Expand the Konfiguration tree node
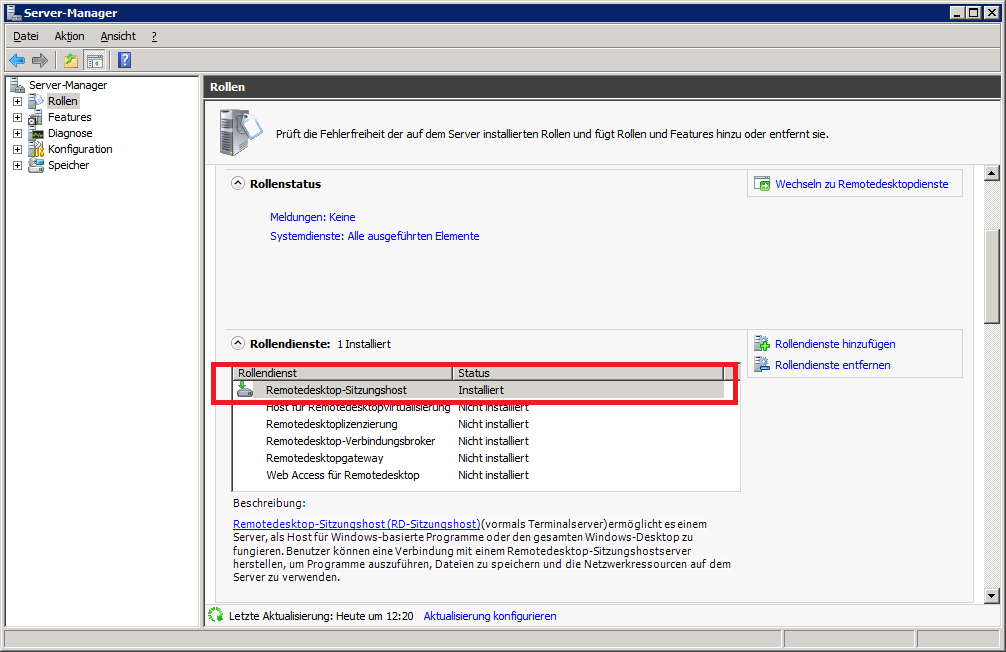The height and width of the screenshot is (652, 1006). pyautogui.click(x=17, y=149)
